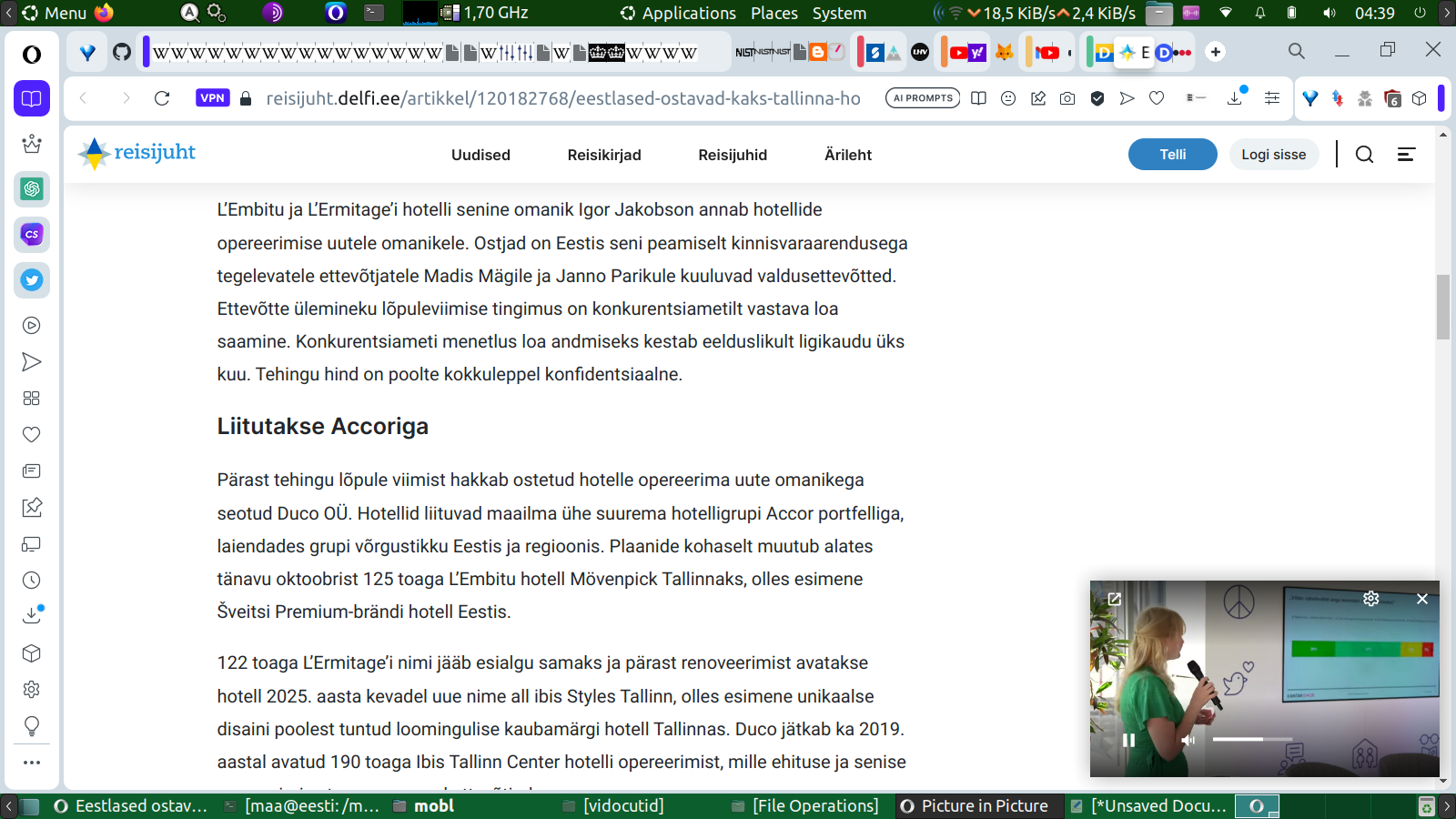The height and width of the screenshot is (819, 1456).
Task: Click the address bar URL field
Action: (563, 98)
